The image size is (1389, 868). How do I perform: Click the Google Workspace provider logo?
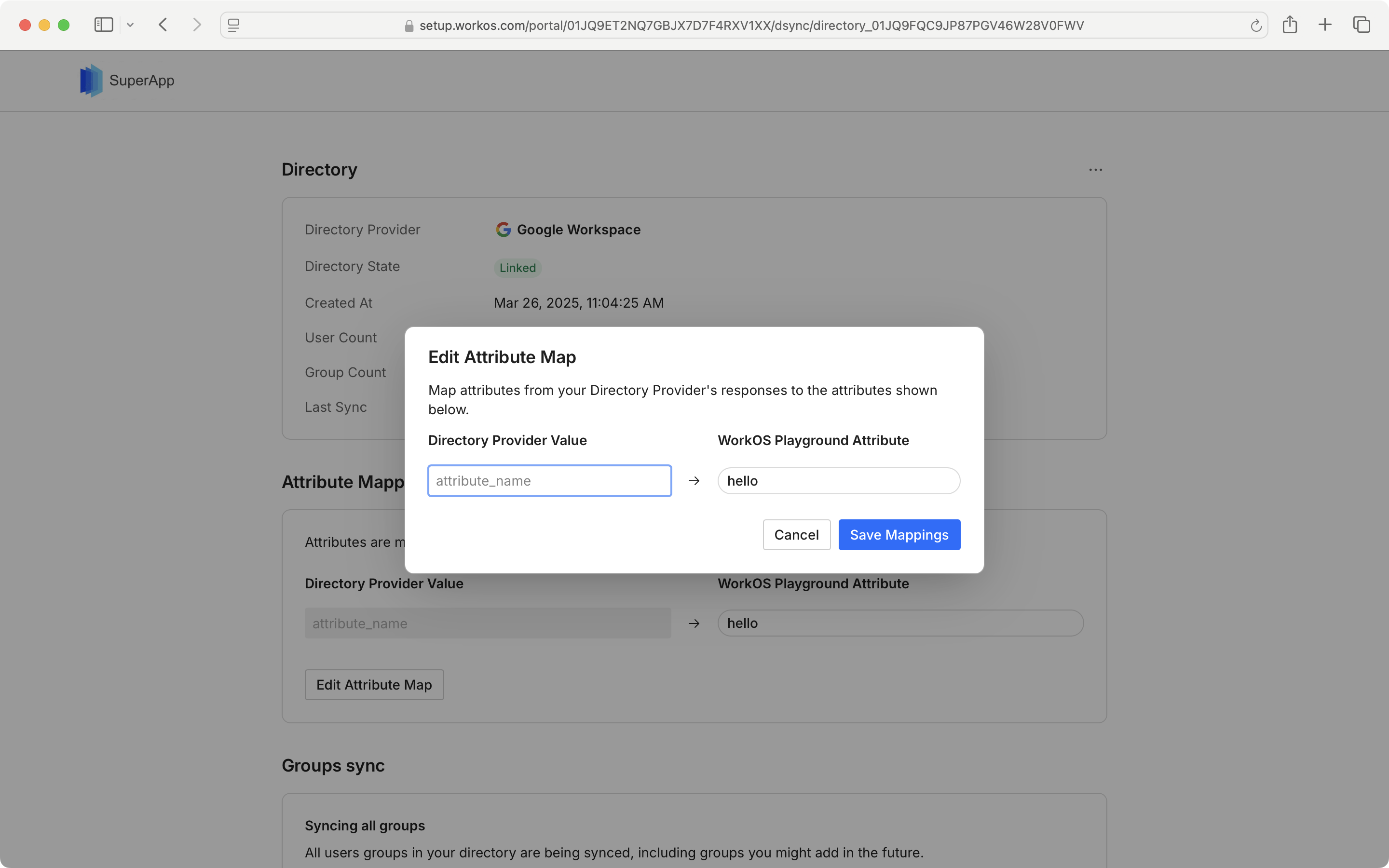click(x=504, y=230)
